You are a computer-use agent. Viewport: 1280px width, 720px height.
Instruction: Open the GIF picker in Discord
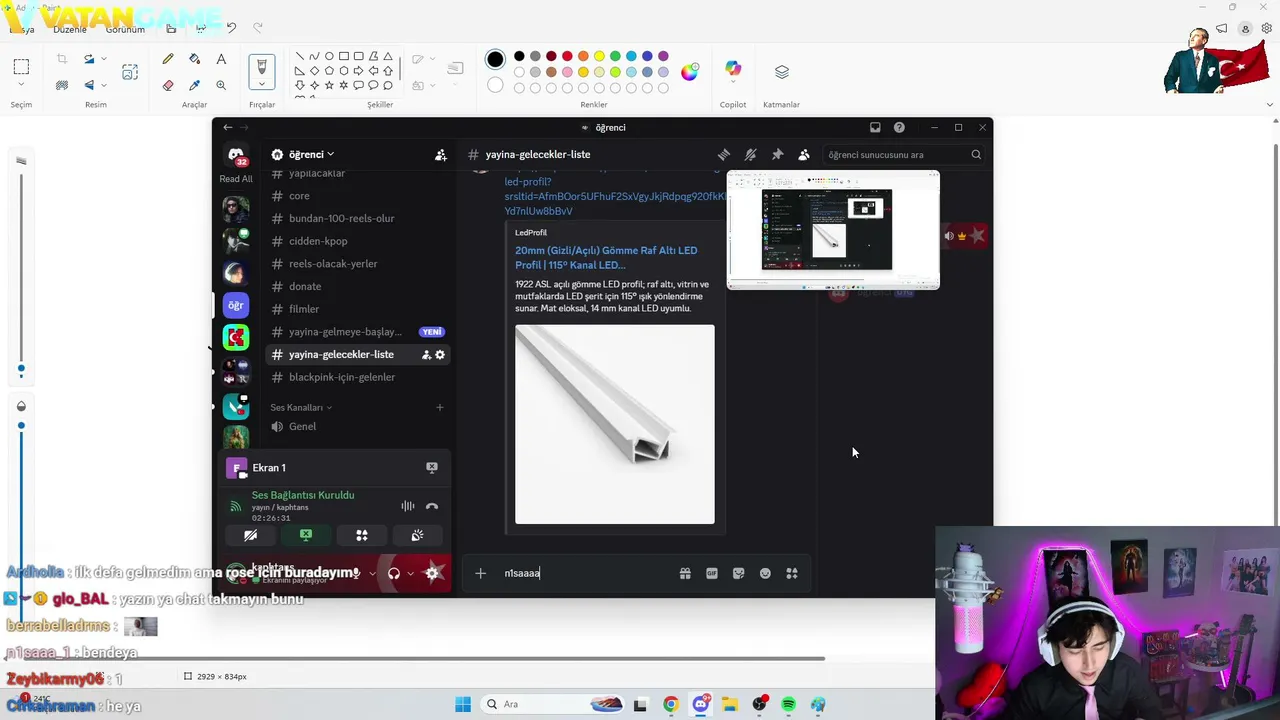pyautogui.click(x=712, y=573)
